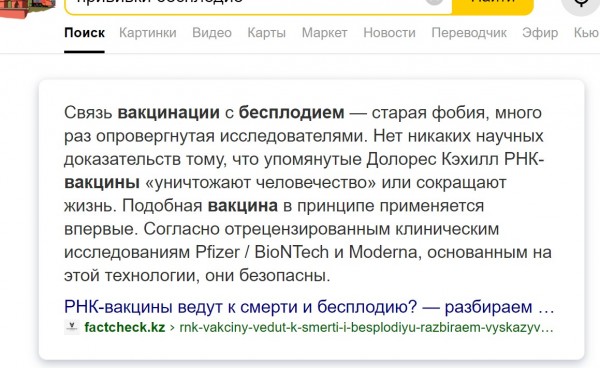Screen dimensions: 600x368
Task: Click the rnk-vakciny-vedut-k-smerti URL path
Action: [366, 327]
